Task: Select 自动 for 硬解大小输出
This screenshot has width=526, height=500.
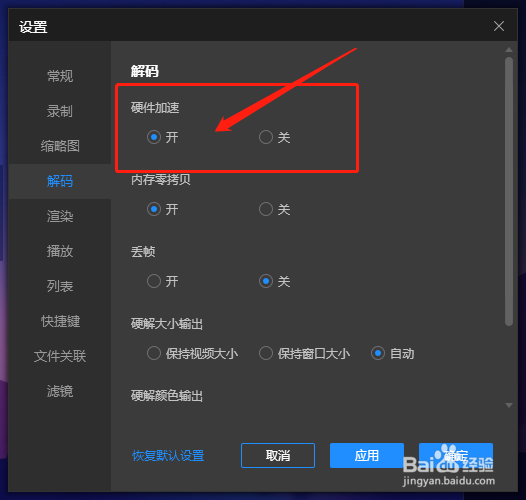Action: (378, 353)
